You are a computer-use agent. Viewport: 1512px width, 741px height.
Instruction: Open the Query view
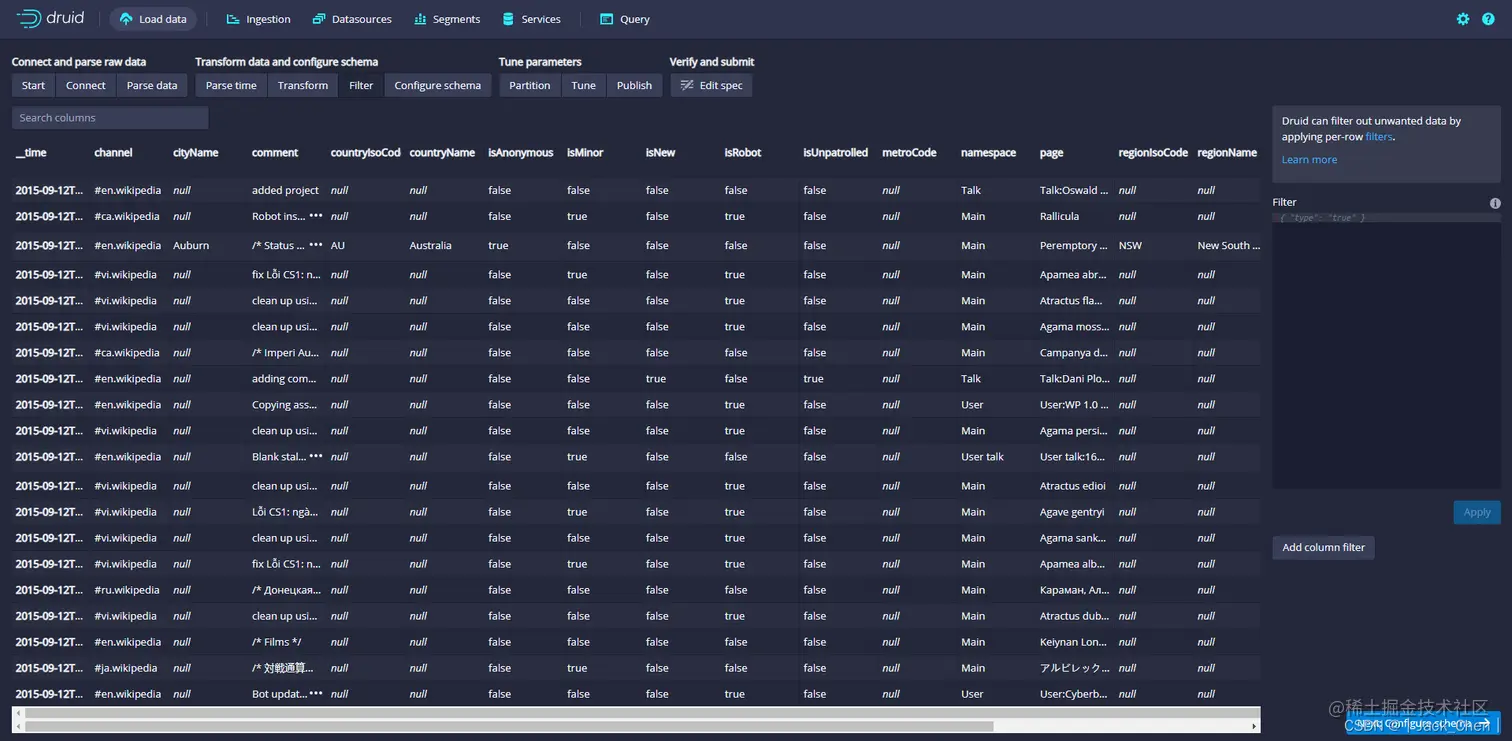pyautogui.click(x=624, y=19)
